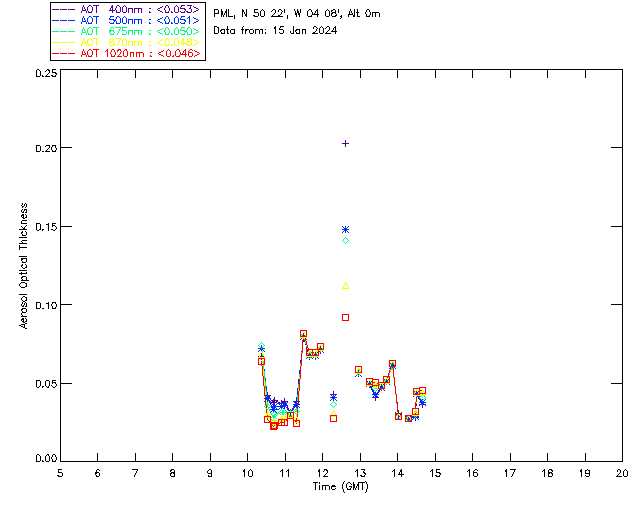Viewport: 640px width, 512px height.
Task: Select the AOT 500nm legend entry
Action: [x=126, y=20]
